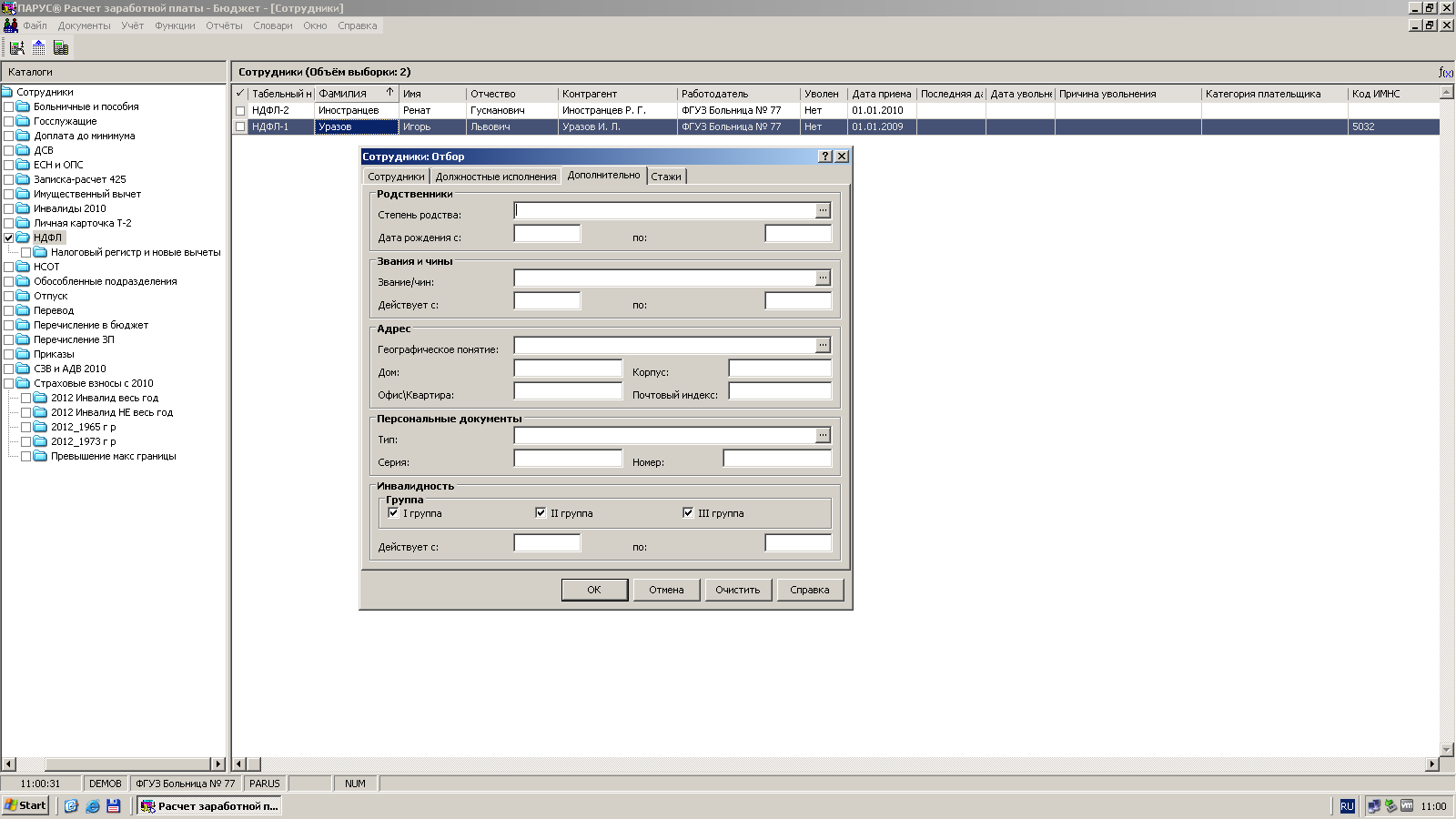The height and width of the screenshot is (819, 1456).
Task: Click the table vertical scrollbar up arrow
Action: tap(1447, 93)
